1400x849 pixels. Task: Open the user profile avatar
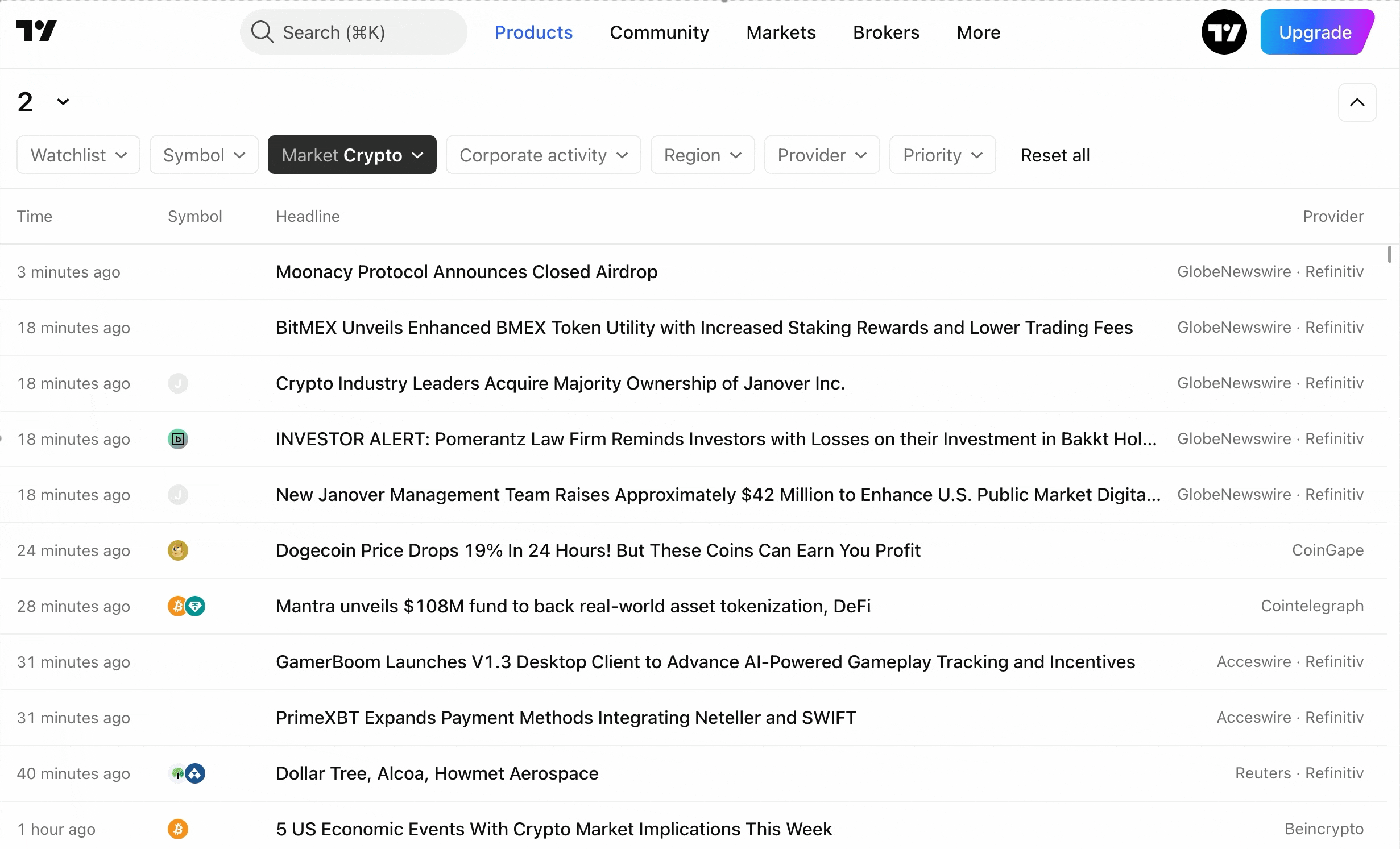point(1224,32)
